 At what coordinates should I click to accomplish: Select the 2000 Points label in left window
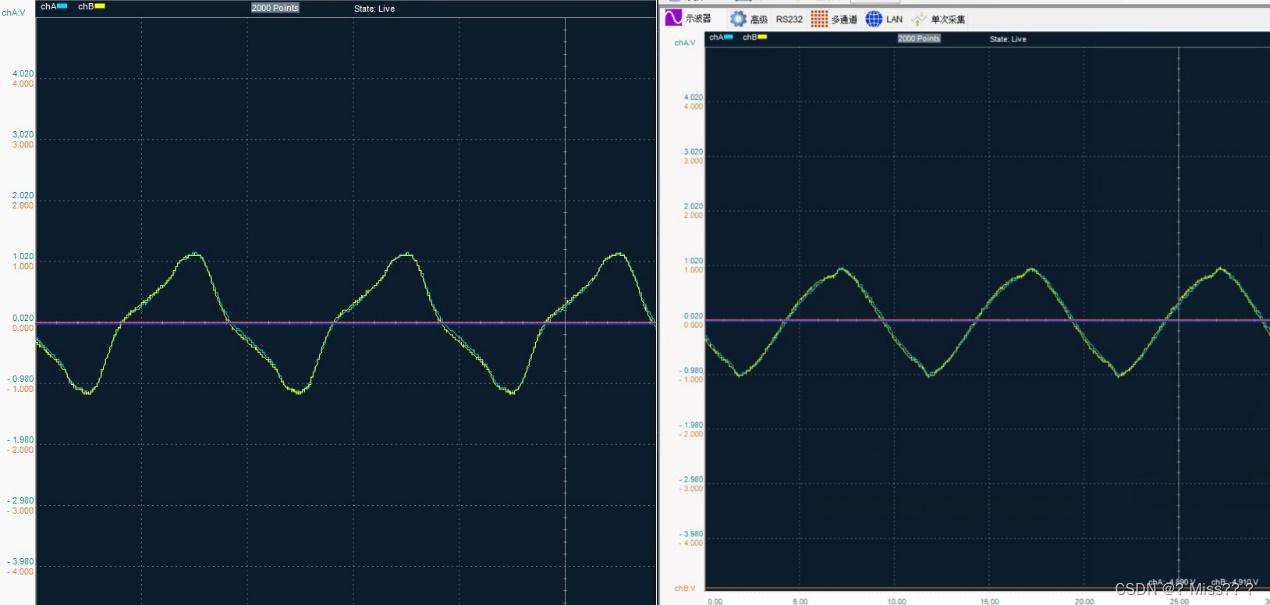point(275,8)
